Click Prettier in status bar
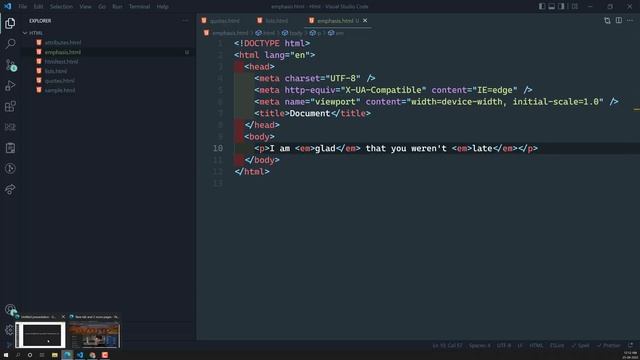The height and width of the screenshot is (360, 640). point(609,345)
